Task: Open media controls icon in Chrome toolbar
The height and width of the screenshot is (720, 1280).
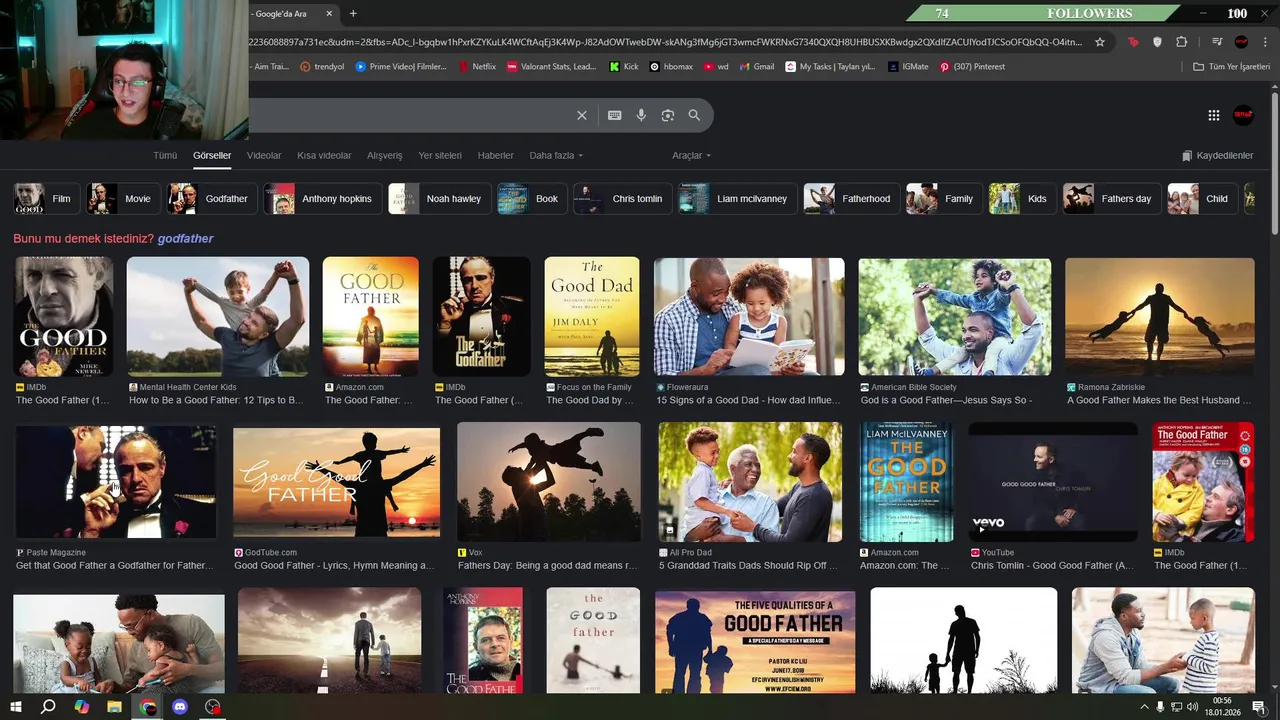Action: [1217, 42]
